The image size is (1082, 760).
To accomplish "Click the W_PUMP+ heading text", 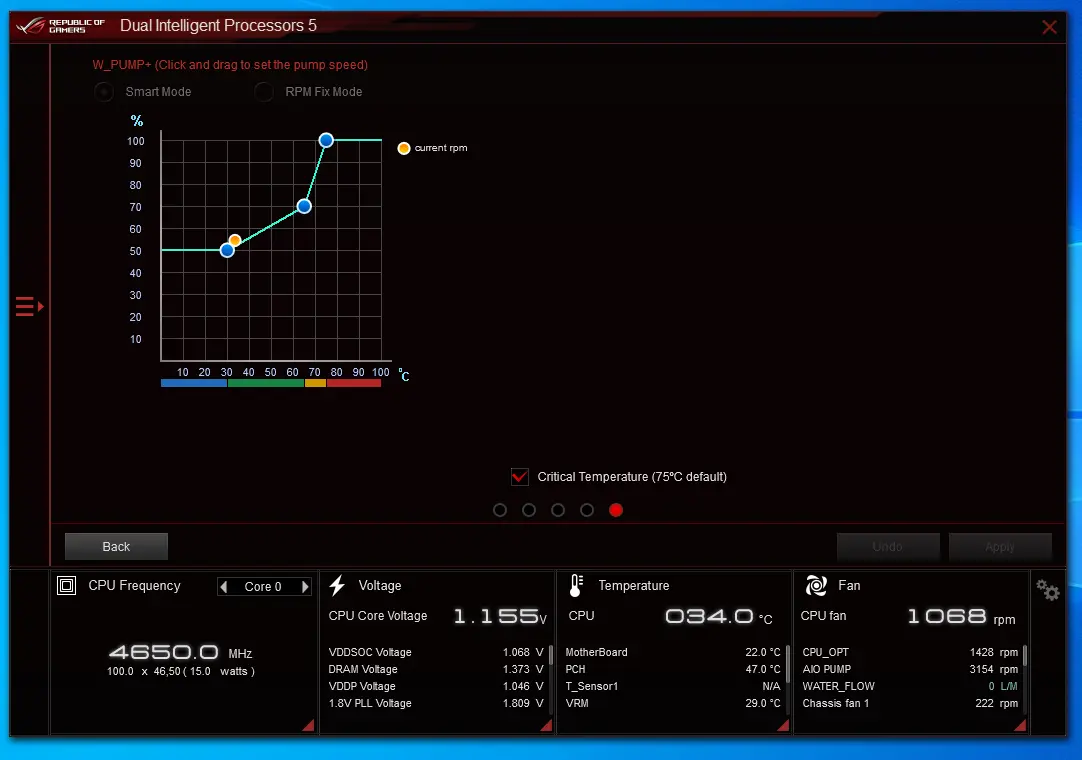I will 230,65.
